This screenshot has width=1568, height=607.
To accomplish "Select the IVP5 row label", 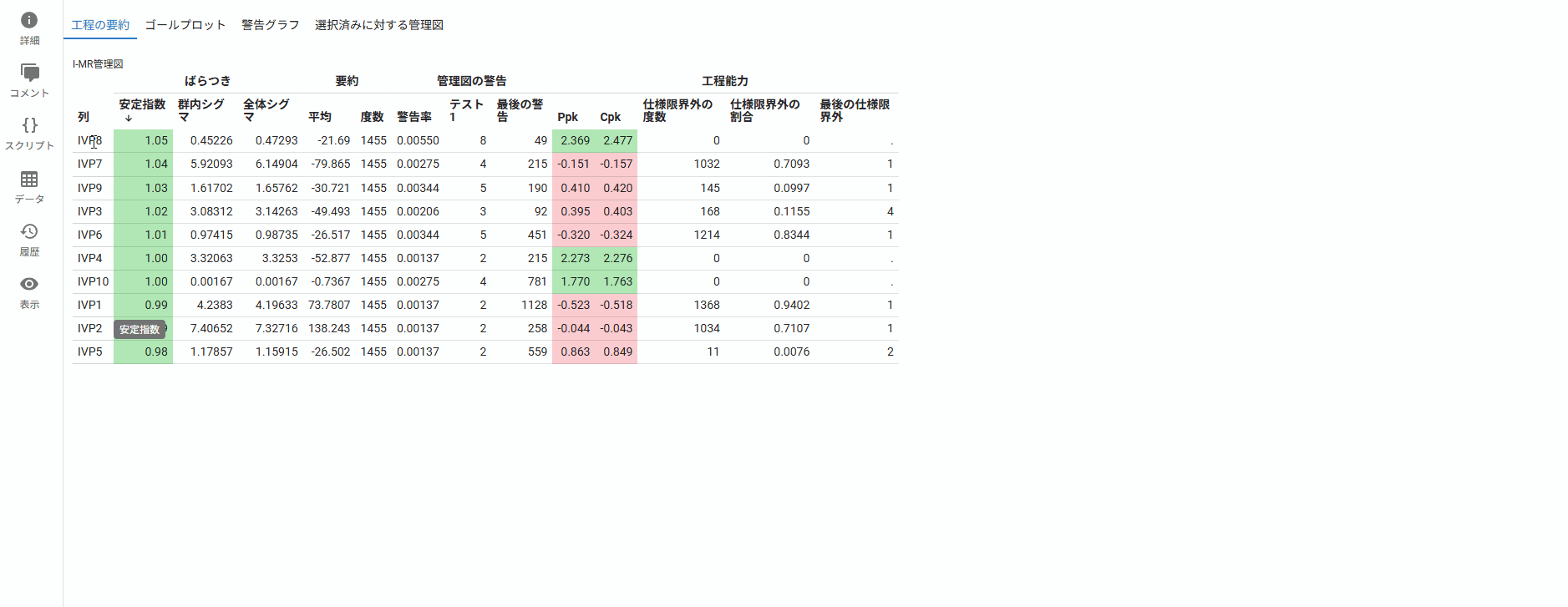I will coord(89,352).
